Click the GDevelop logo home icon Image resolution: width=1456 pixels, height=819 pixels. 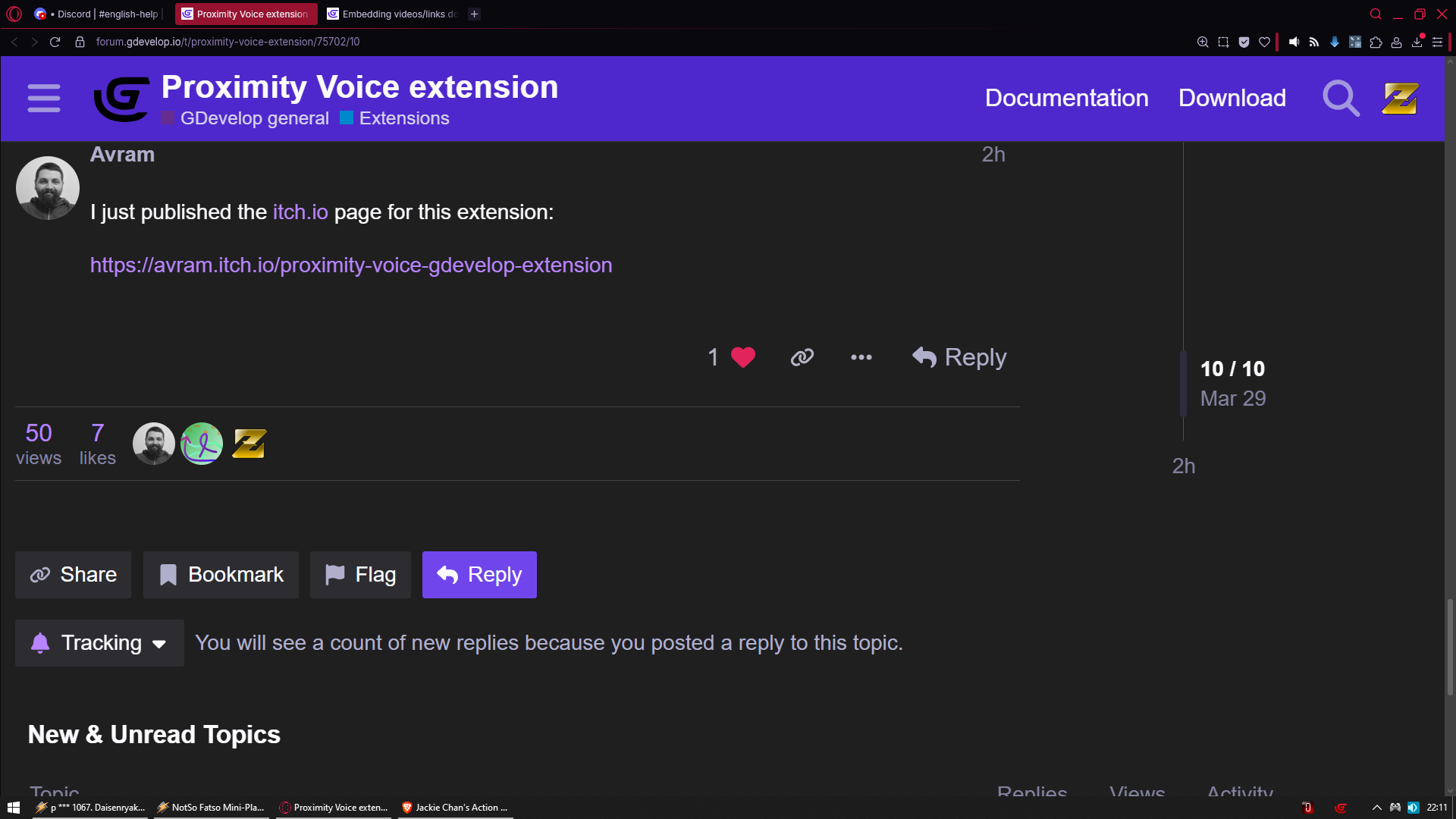121,99
